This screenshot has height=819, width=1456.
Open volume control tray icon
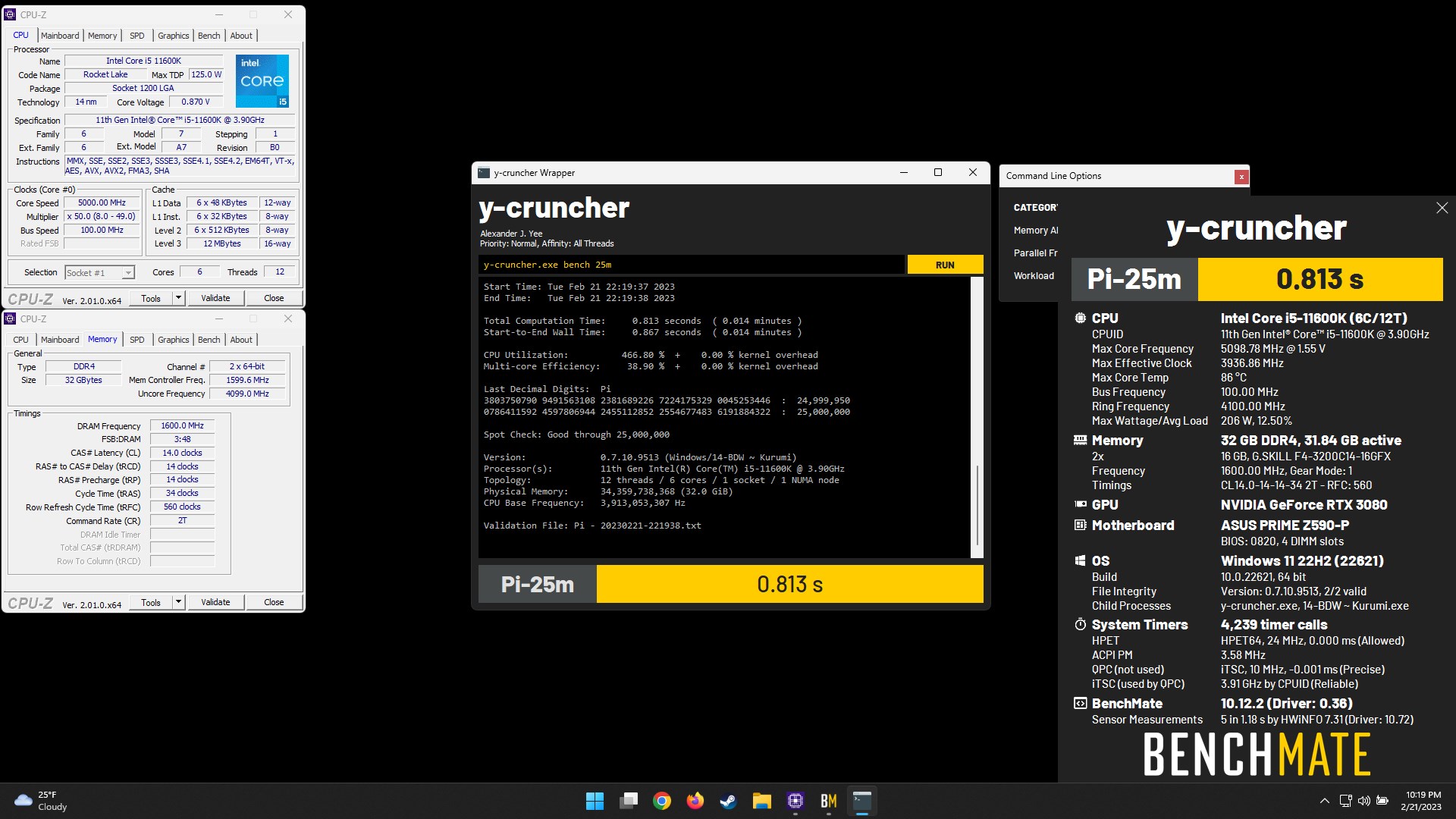point(1363,801)
